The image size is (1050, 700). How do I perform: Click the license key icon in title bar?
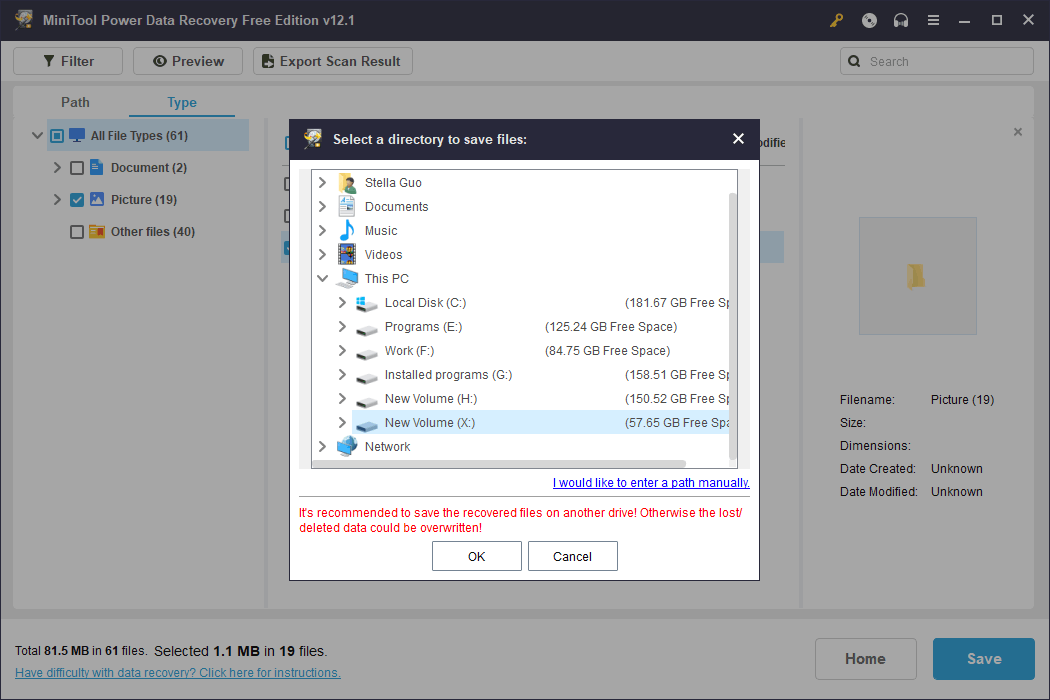coord(836,19)
